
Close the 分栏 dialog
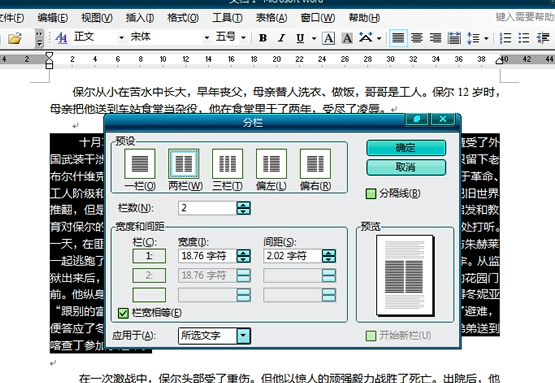pyautogui.click(x=443, y=119)
